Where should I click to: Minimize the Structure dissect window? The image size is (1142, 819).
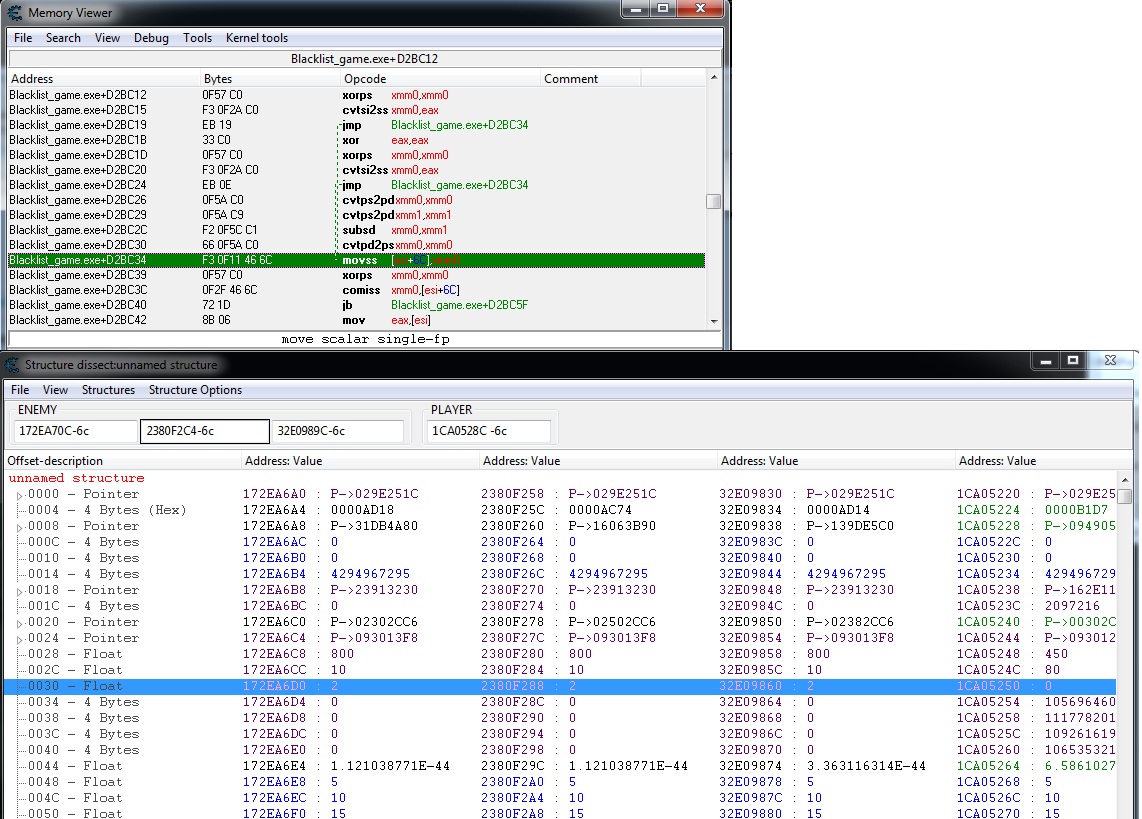[x=1046, y=360]
